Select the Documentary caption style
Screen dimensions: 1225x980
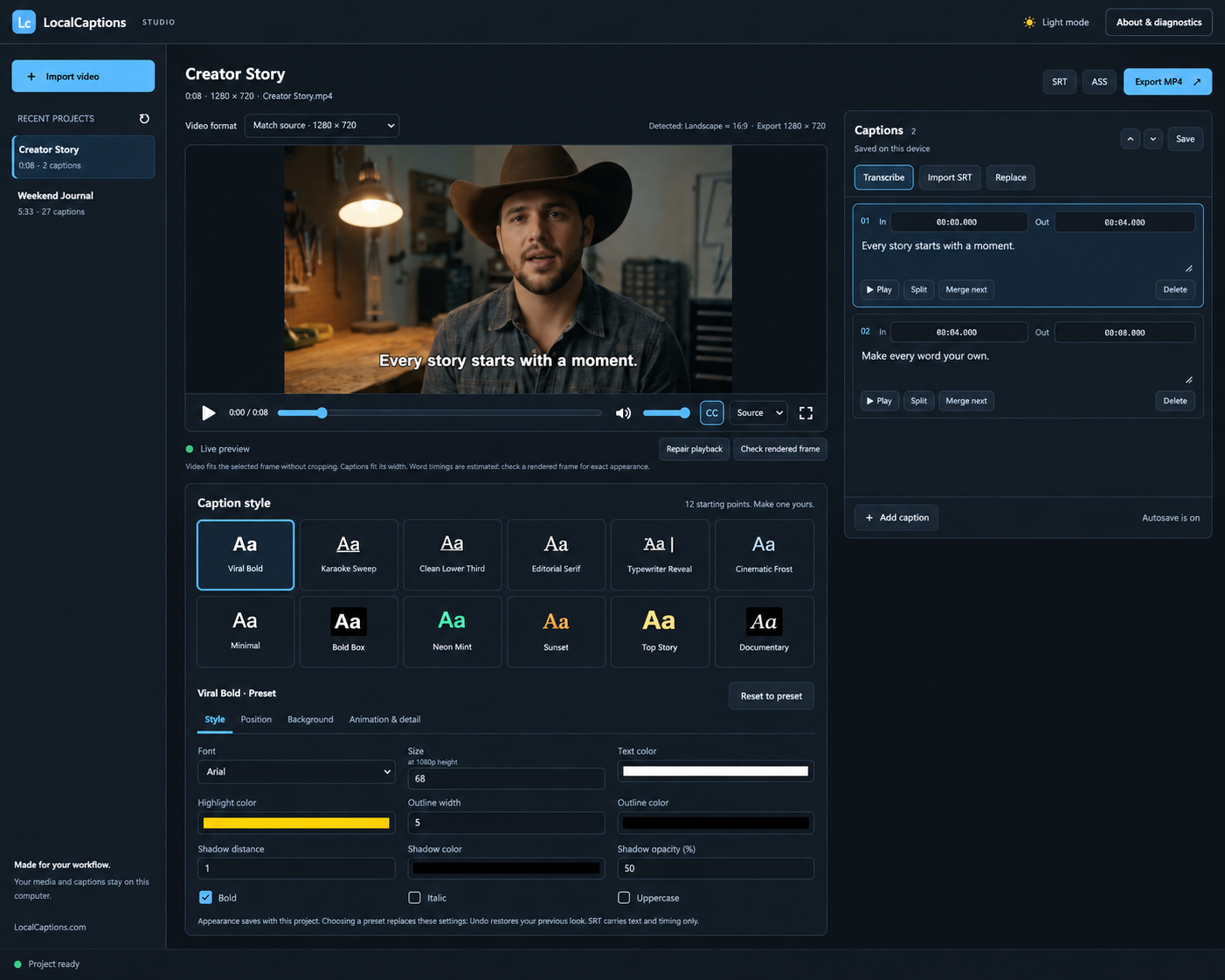pyautogui.click(x=765, y=631)
